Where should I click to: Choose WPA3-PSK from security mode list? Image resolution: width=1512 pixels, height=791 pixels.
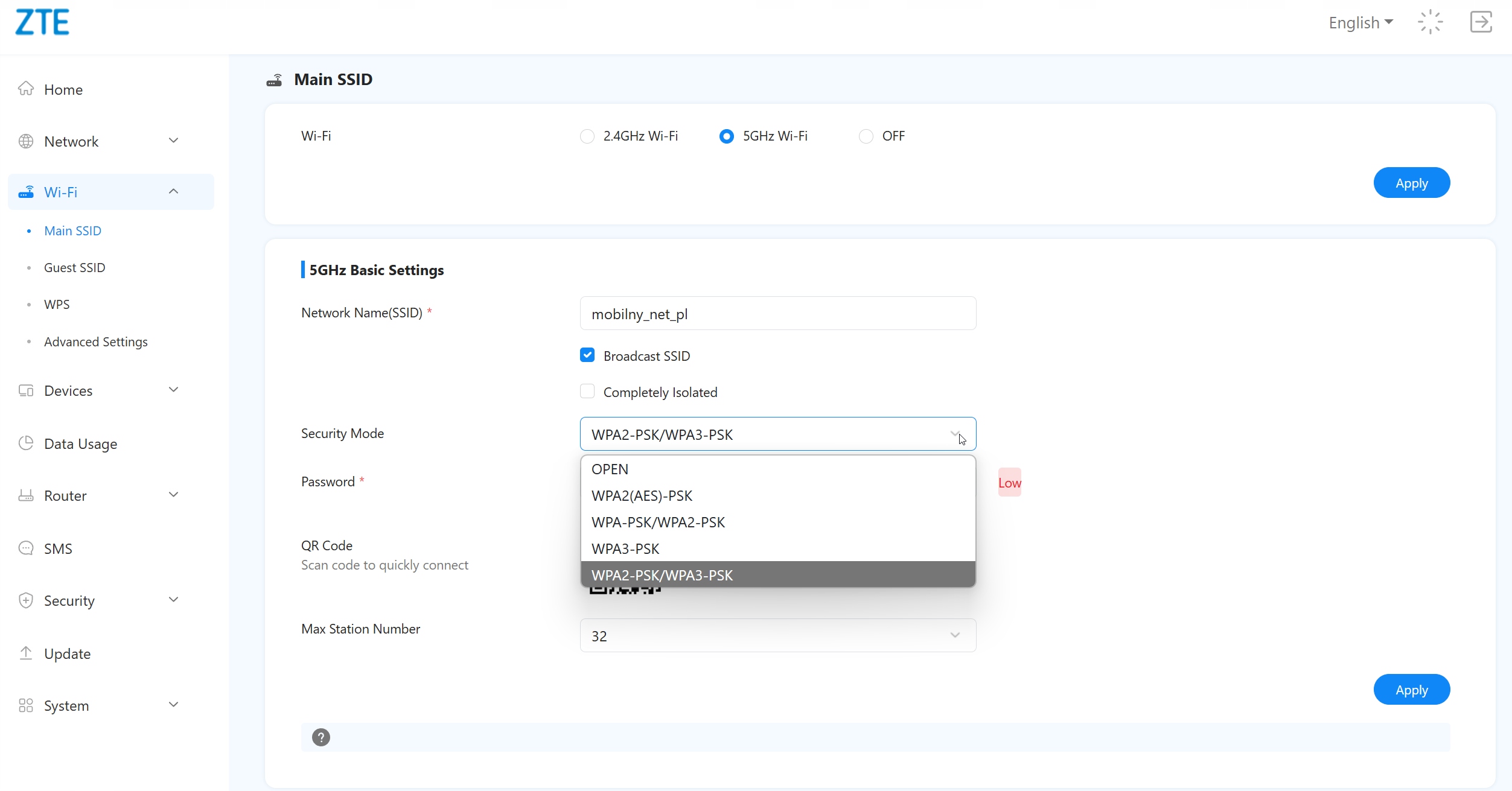pyautogui.click(x=625, y=548)
